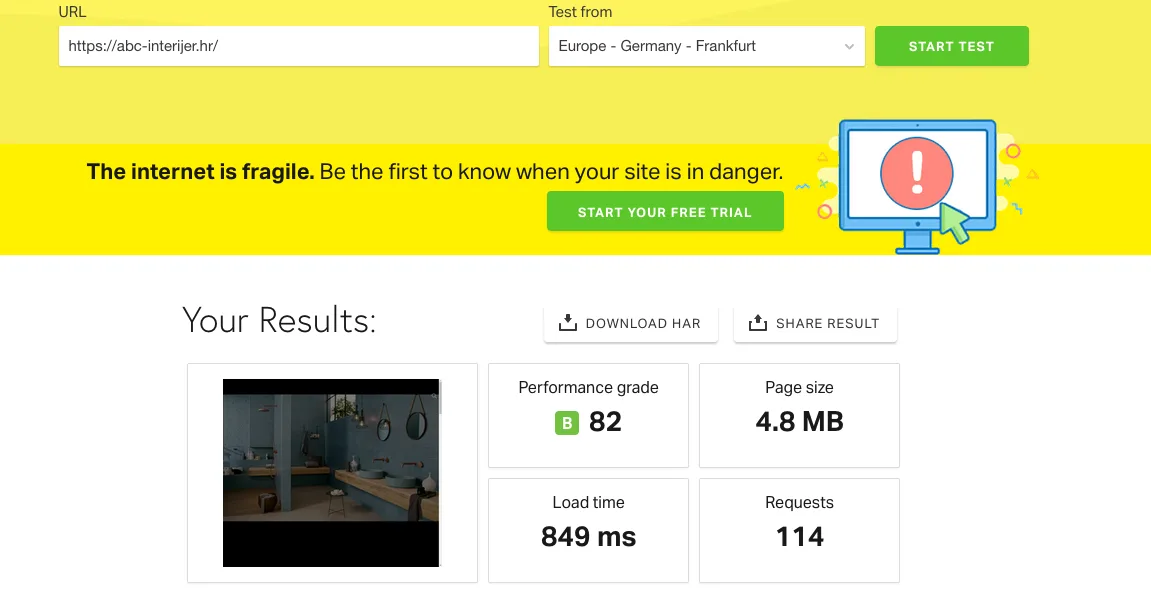The image size is (1151, 603).
Task: Click 'The internet is fragile' banner text
Action: click(200, 172)
